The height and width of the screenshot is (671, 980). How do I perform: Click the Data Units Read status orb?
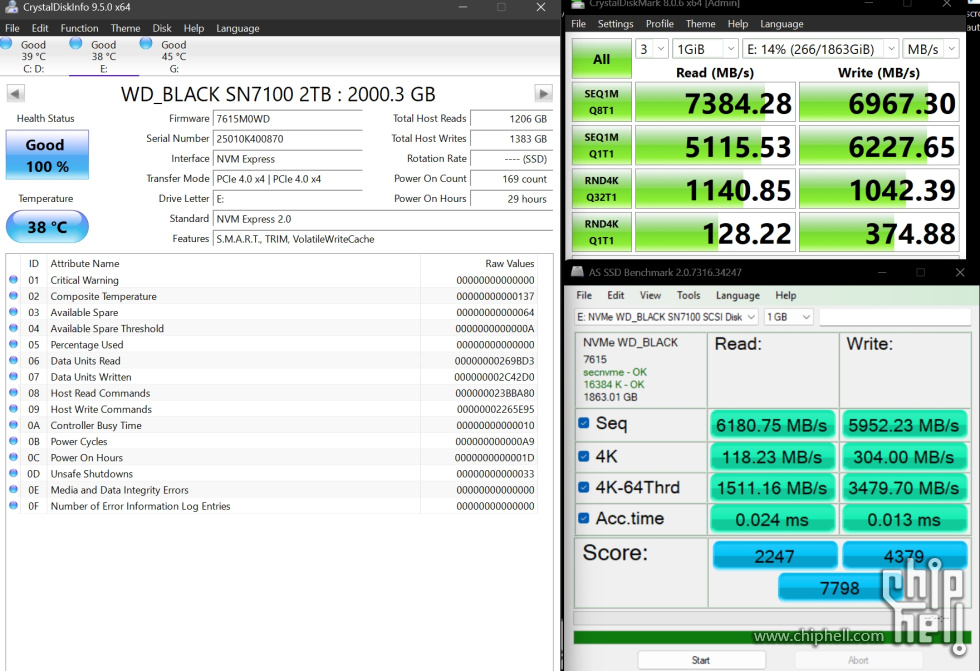click(13, 360)
